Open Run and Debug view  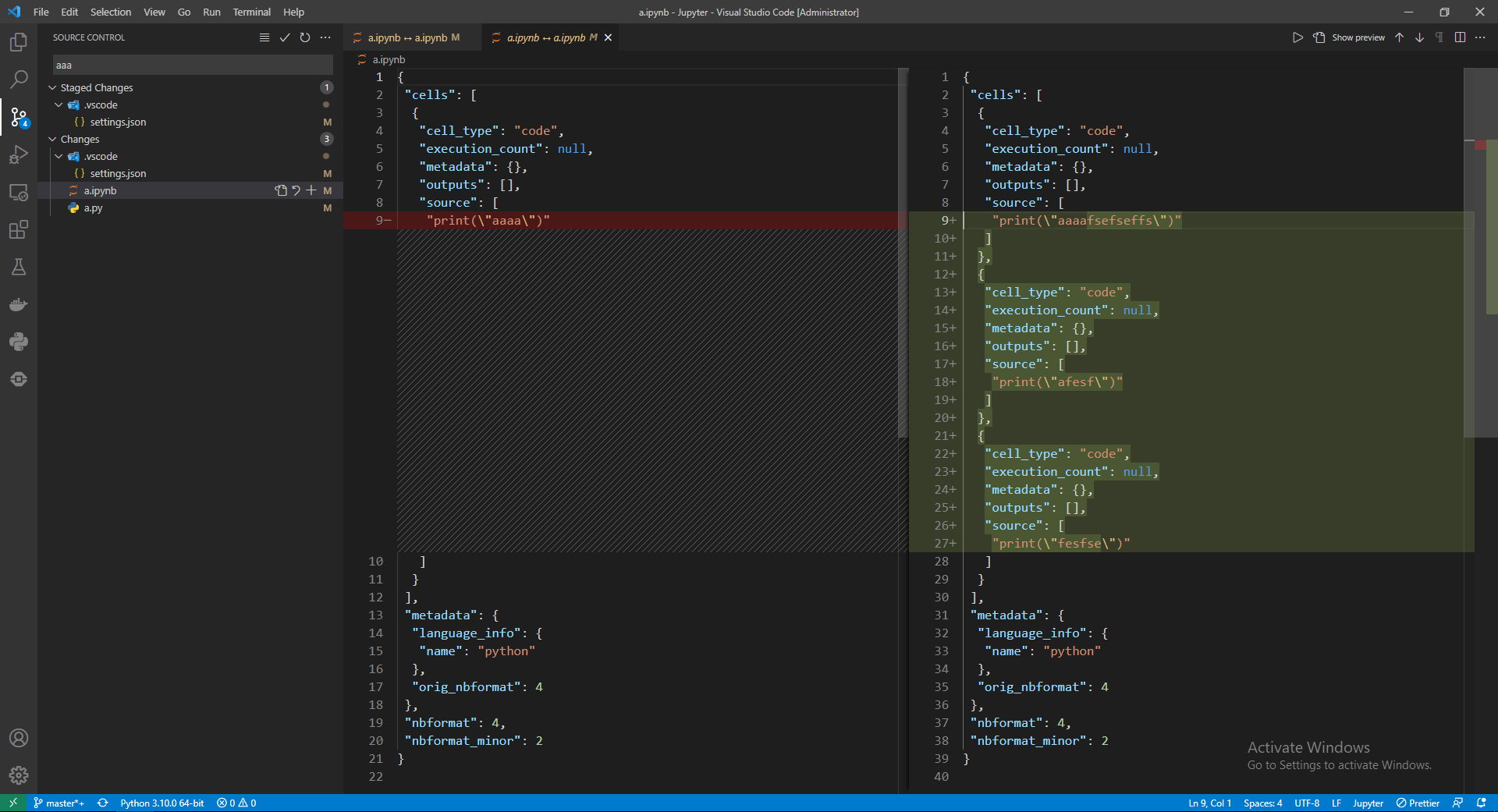tap(19, 155)
